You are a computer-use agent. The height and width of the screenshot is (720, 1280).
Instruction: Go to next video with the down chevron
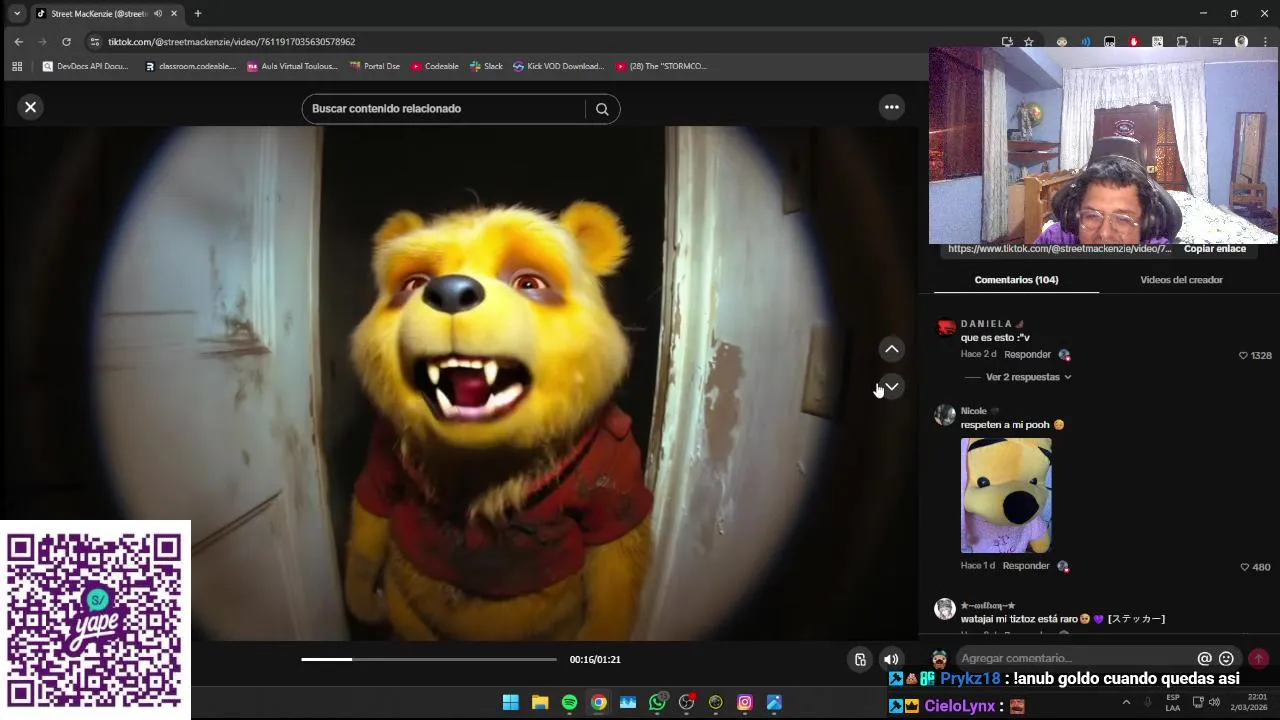(891, 386)
